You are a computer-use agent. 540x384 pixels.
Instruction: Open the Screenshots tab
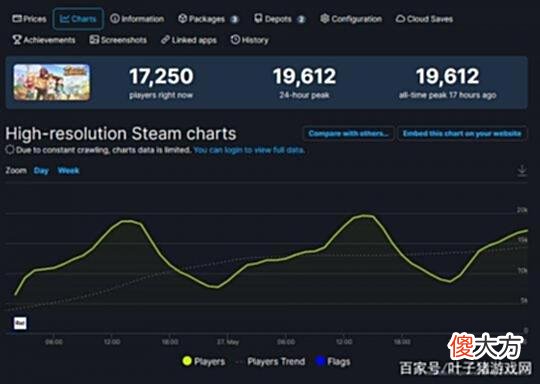118,40
